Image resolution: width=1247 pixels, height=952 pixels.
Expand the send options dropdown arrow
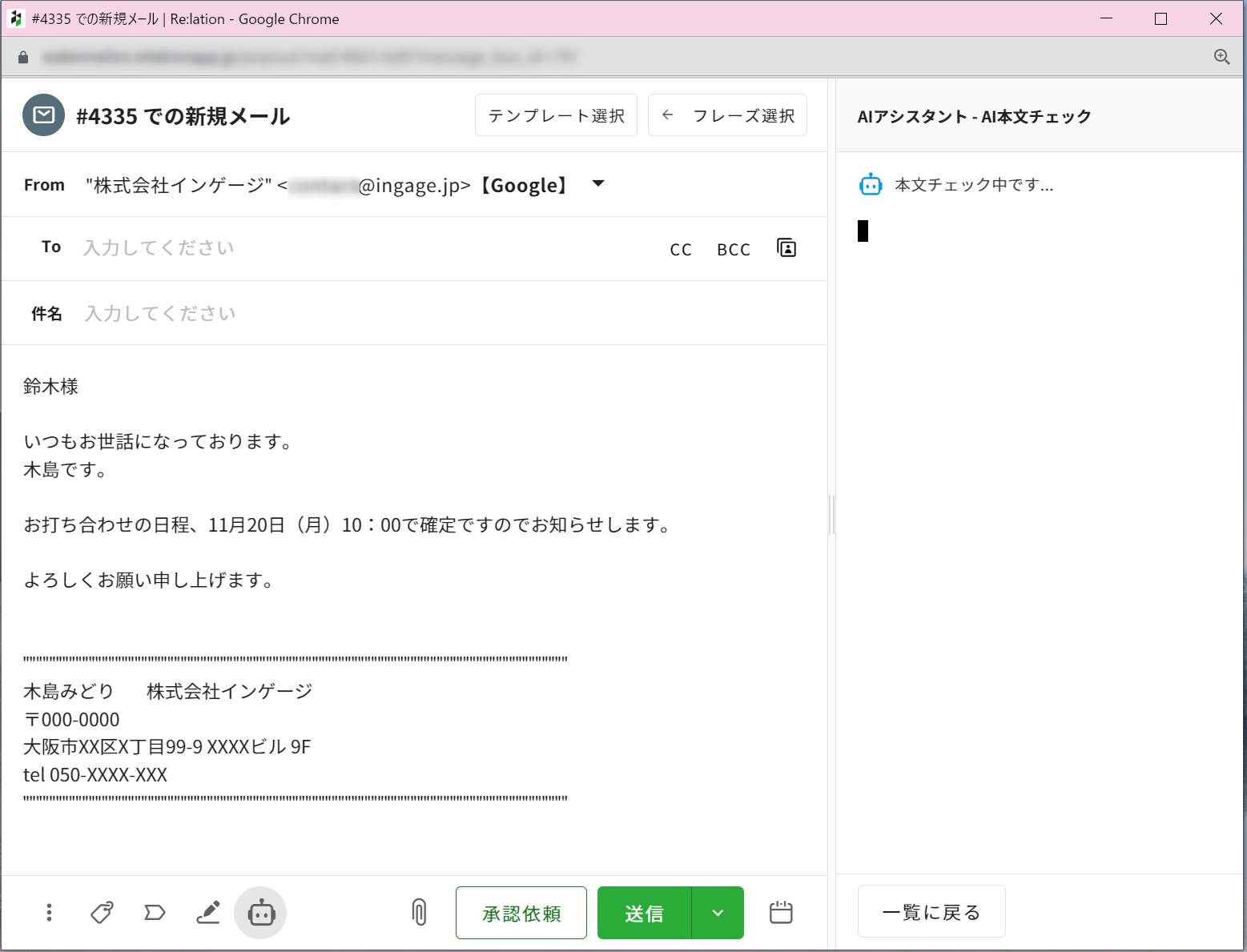click(x=718, y=913)
